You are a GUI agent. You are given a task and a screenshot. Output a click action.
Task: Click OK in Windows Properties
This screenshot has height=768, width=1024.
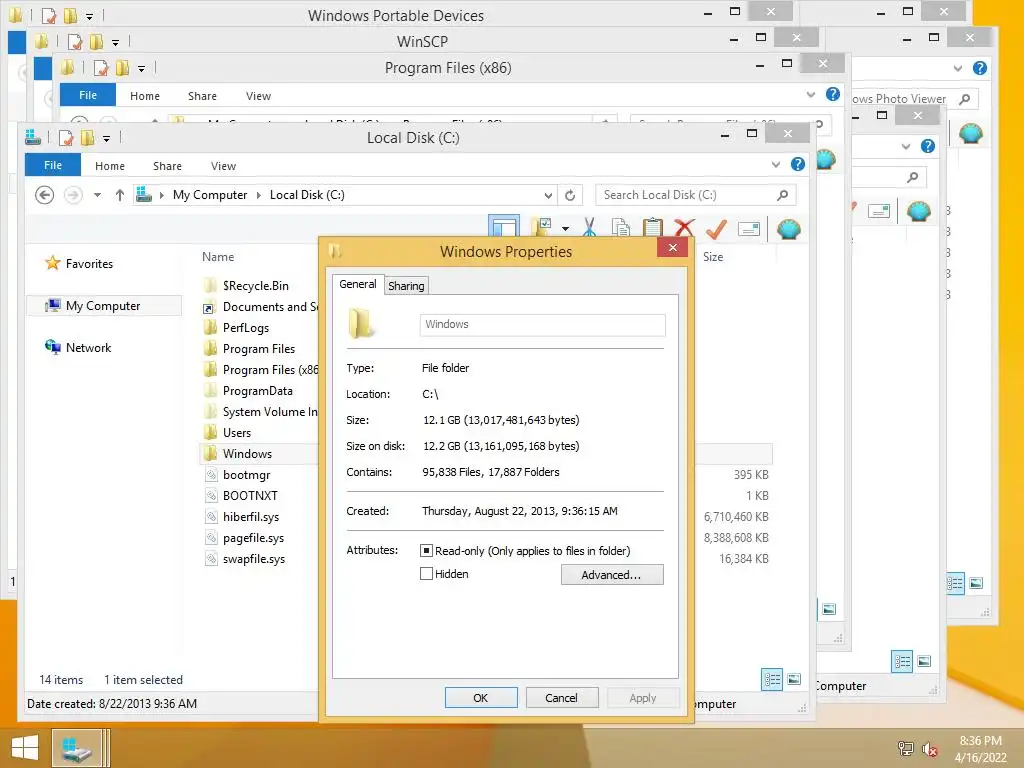(x=481, y=697)
